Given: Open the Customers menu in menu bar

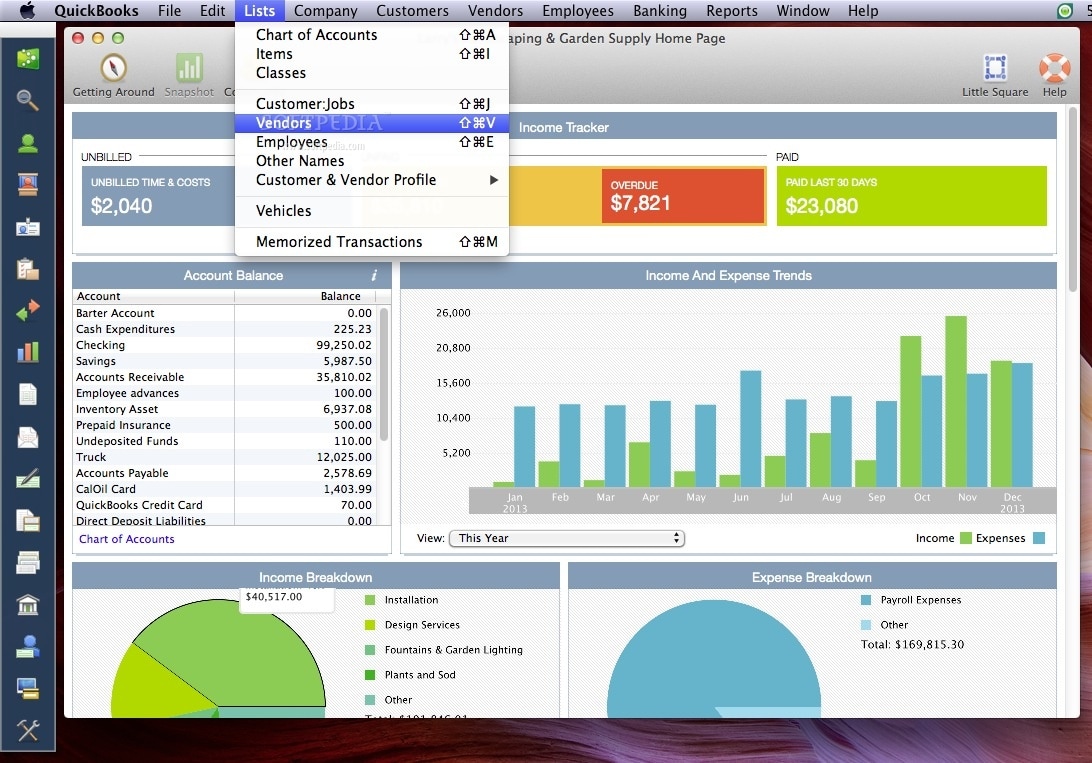Looking at the screenshot, I should click(412, 10).
